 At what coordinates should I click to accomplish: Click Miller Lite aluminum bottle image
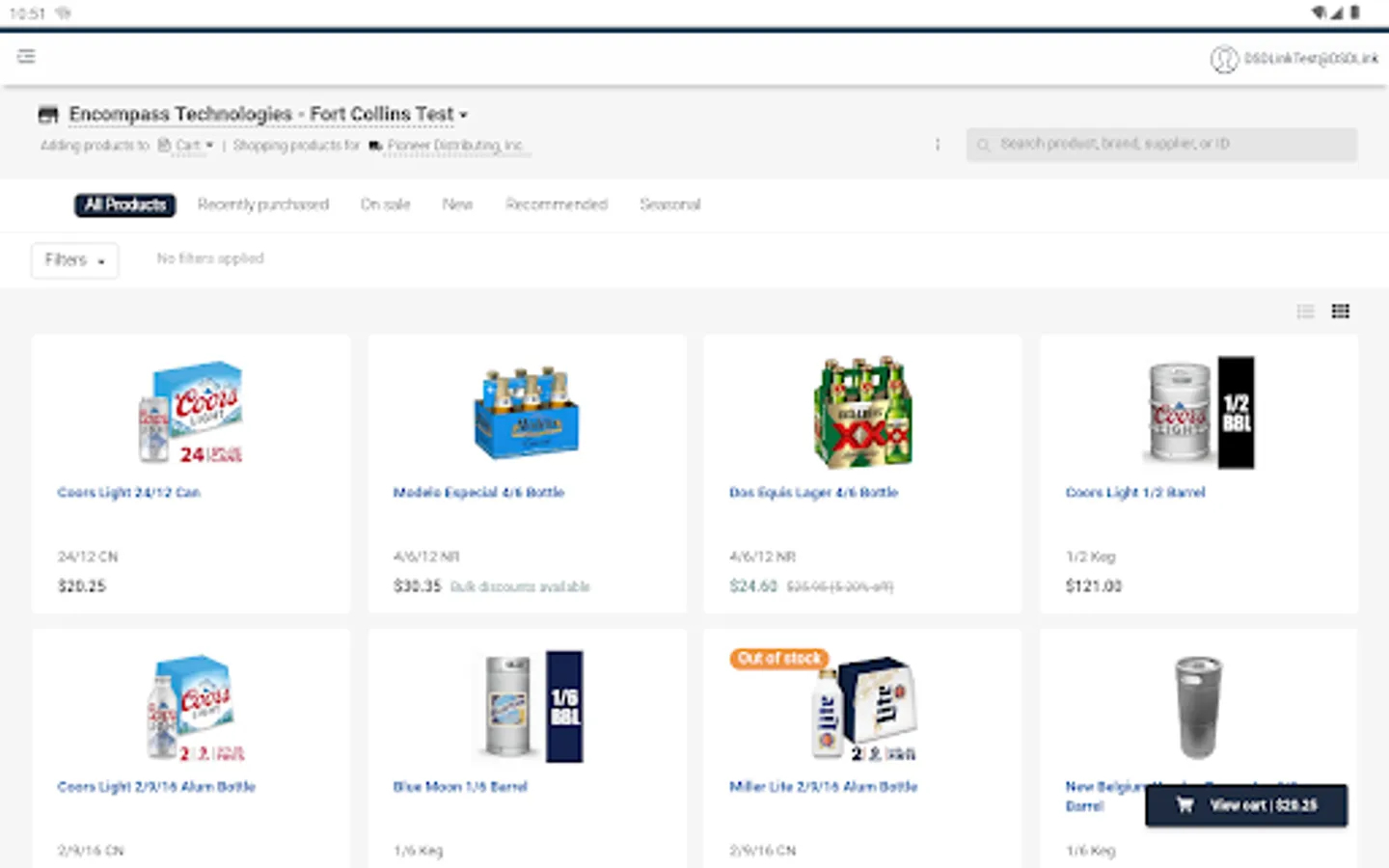(x=864, y=709)
